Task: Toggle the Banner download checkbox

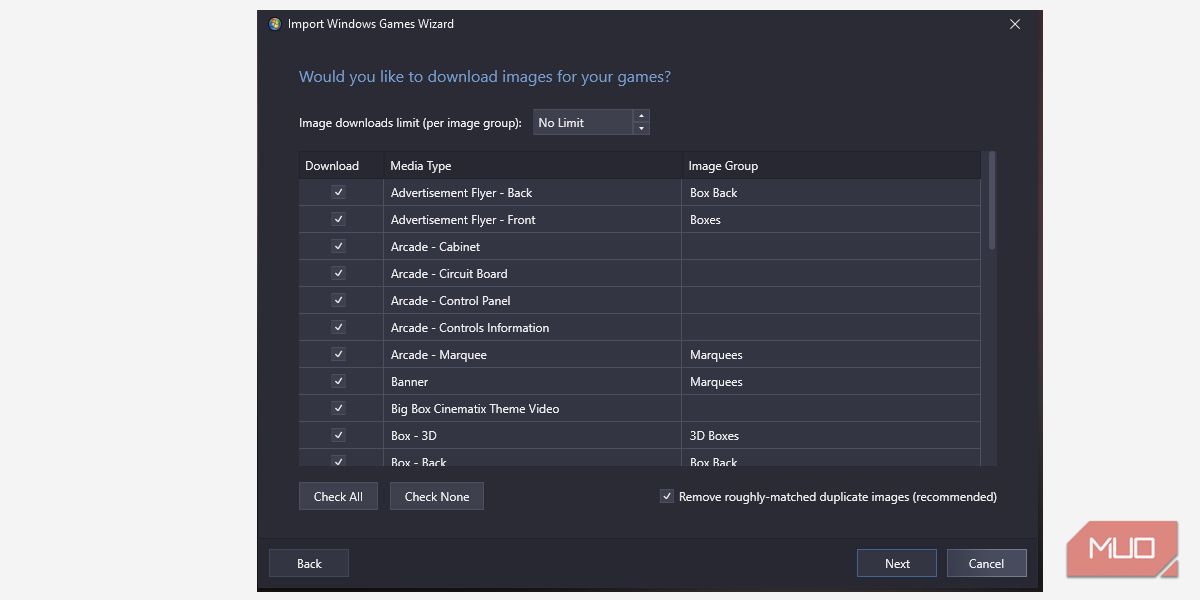Action: pos(338,381)
